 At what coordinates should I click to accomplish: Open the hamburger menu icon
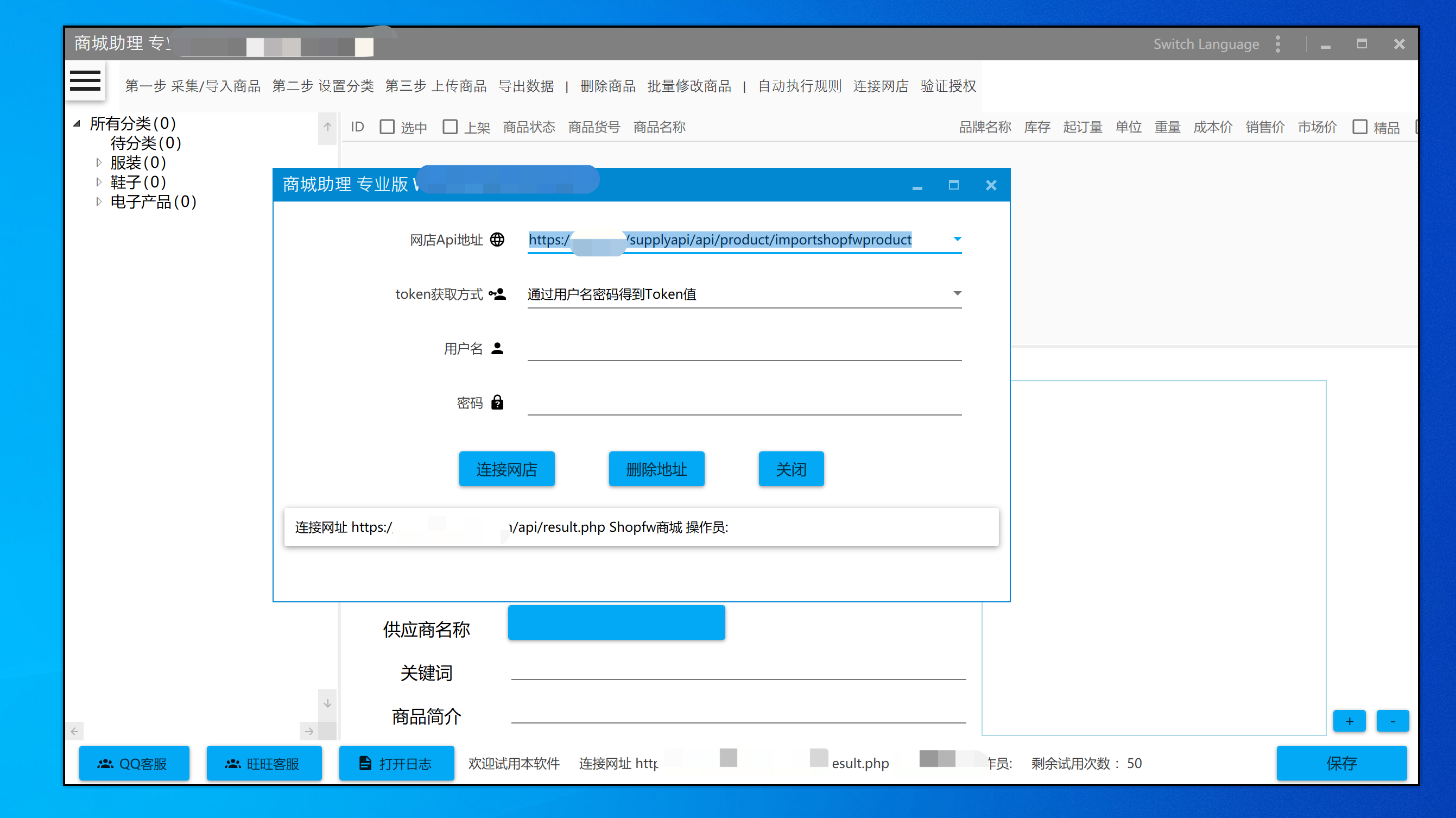coord(85,80)
